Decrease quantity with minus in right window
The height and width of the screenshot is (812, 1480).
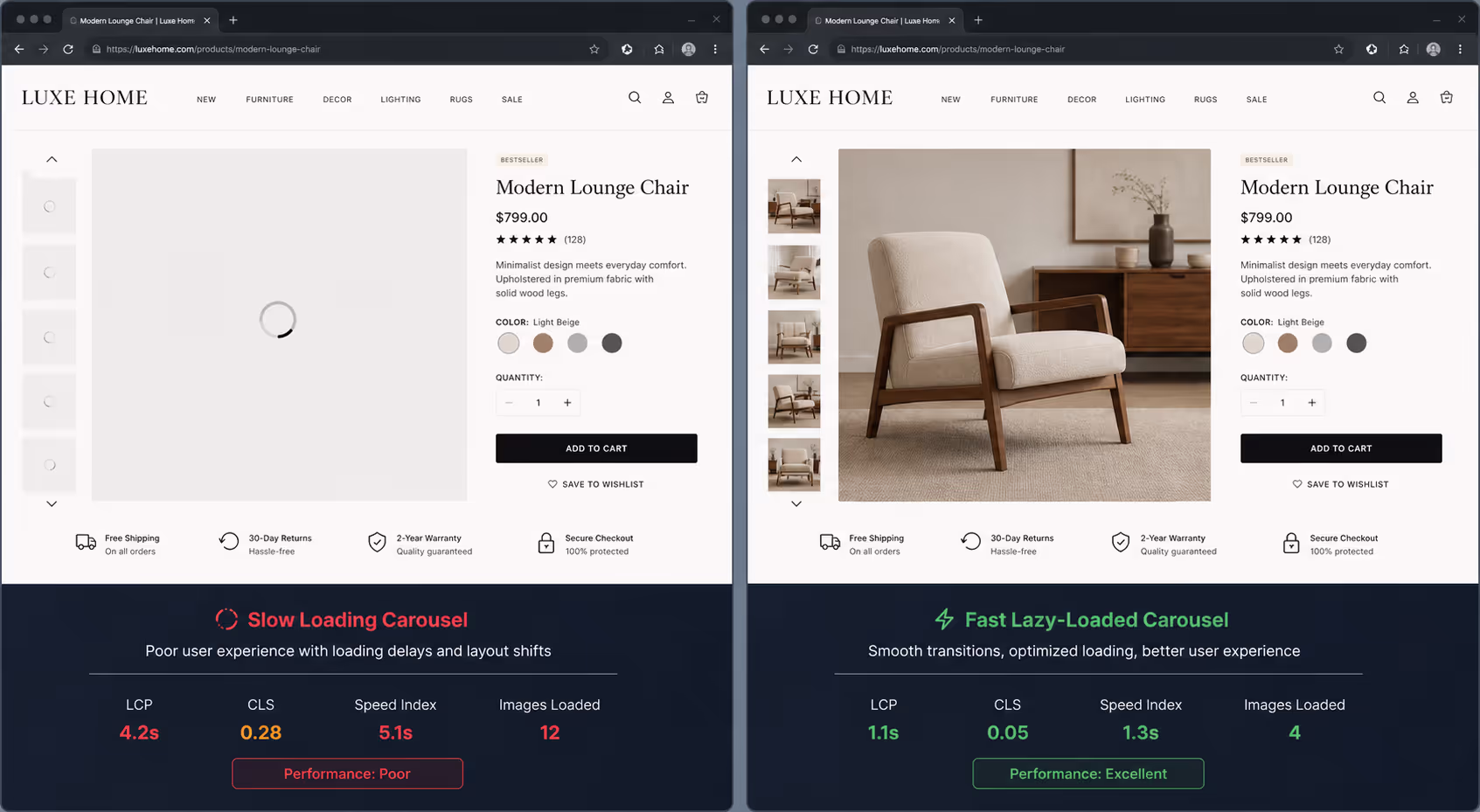[1254, 403]
